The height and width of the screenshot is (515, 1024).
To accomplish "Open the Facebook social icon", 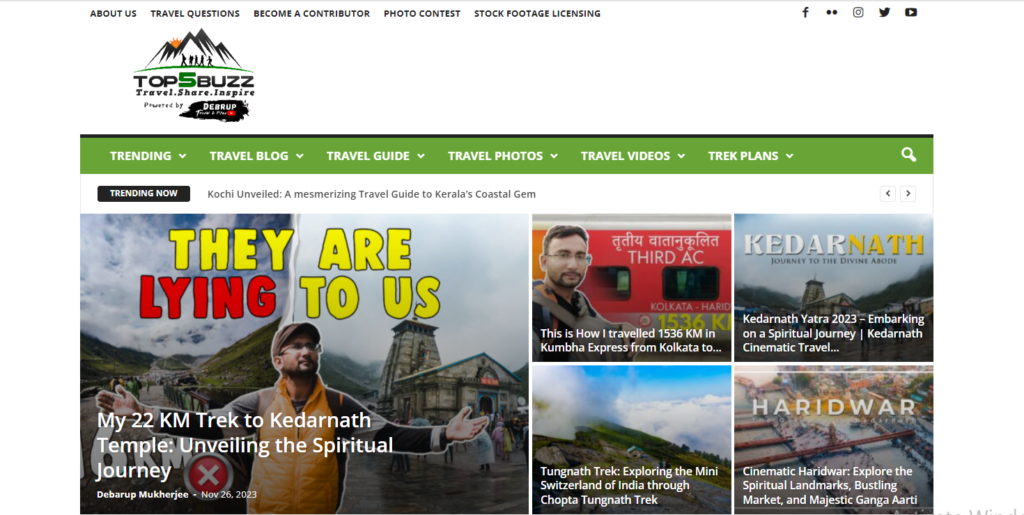I will click(x=805, y=13).
